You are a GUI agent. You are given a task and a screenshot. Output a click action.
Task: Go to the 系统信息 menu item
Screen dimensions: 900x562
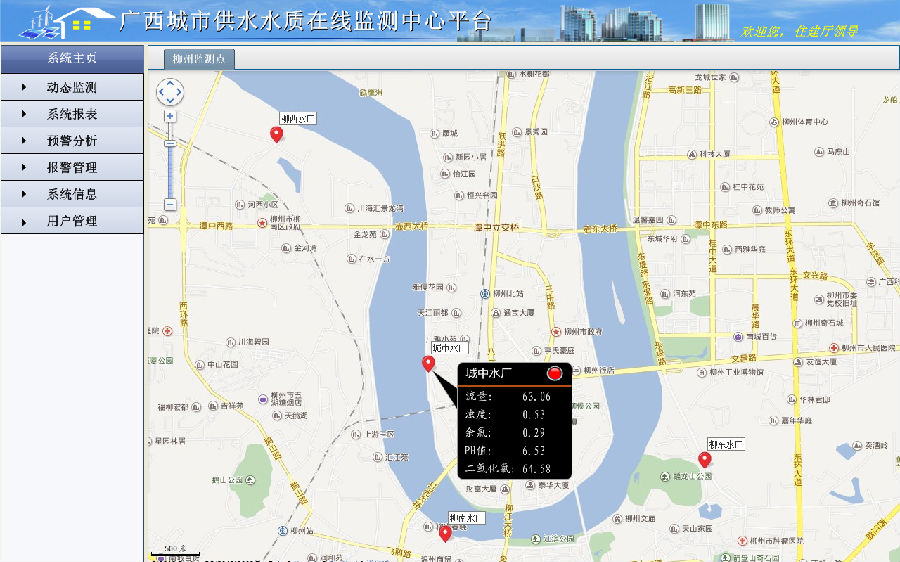tap(71, 194)
